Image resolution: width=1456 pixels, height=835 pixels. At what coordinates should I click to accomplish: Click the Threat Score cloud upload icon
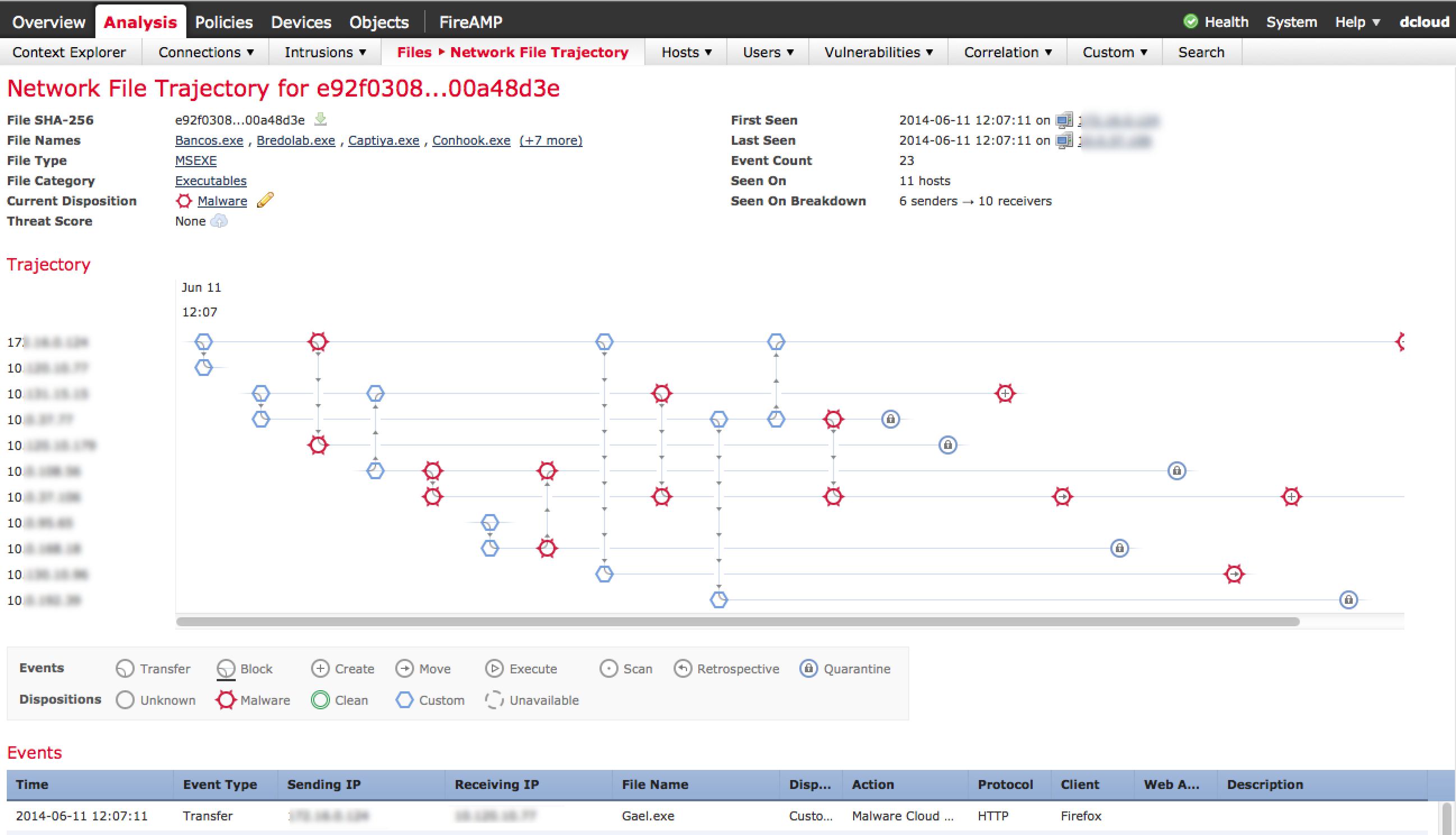[x=219, y=221]
